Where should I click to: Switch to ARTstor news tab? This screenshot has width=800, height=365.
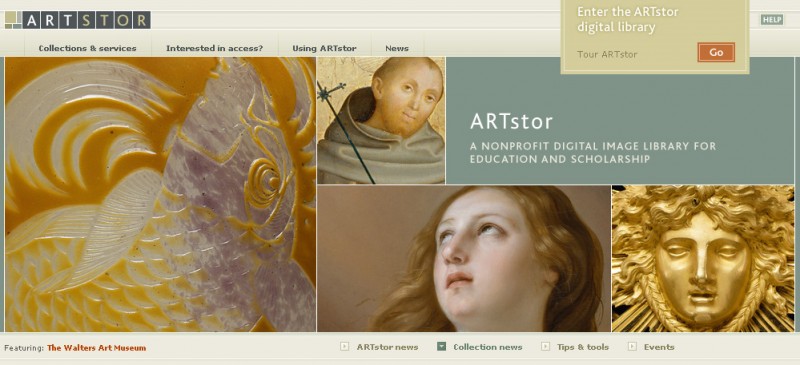[x=387, y=347]
